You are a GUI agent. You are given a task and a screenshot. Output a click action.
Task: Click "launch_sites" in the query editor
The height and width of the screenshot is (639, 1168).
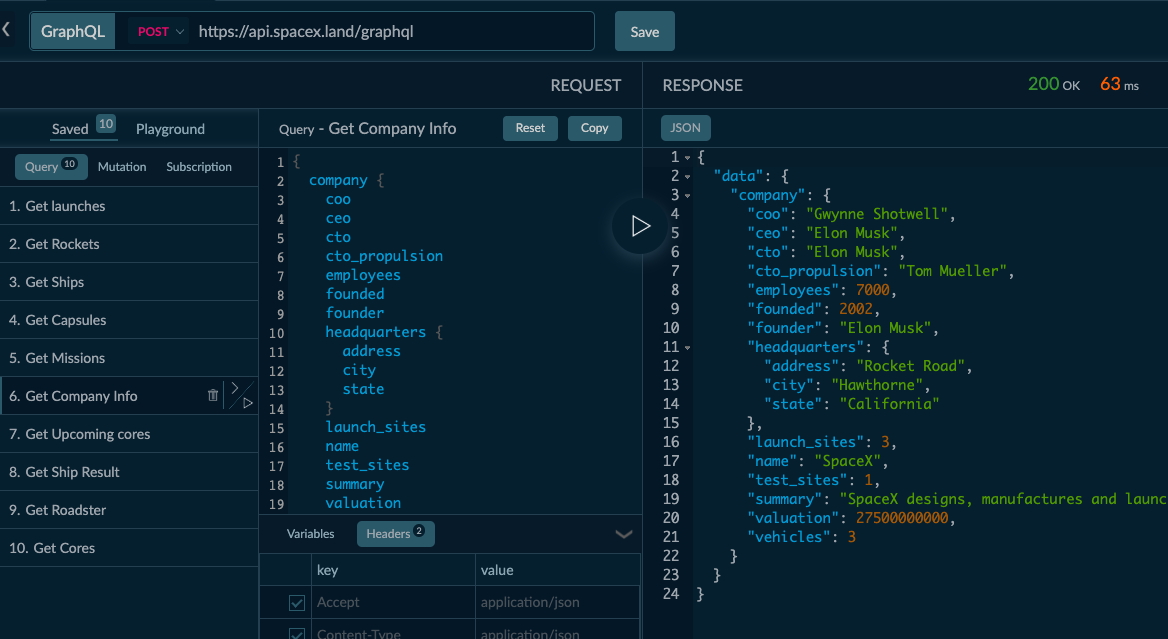click(x=375, y=427)
